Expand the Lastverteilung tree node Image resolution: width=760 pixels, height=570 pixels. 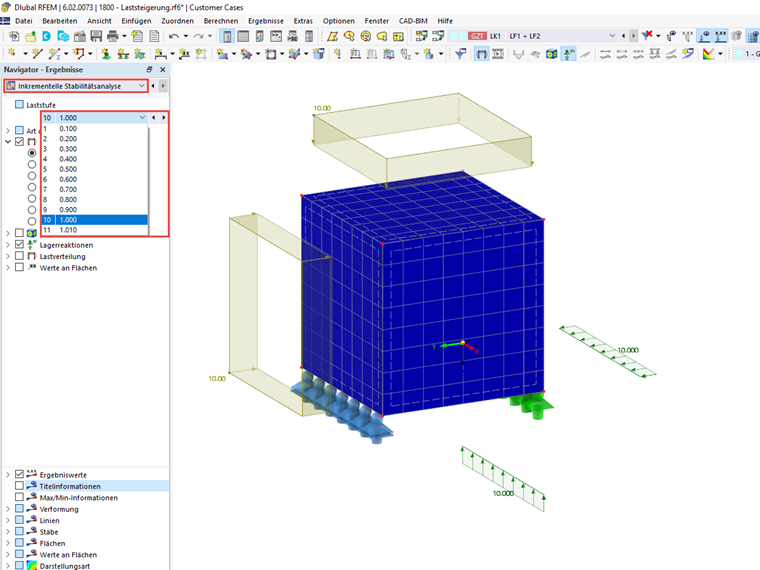(x=8, y=256)
